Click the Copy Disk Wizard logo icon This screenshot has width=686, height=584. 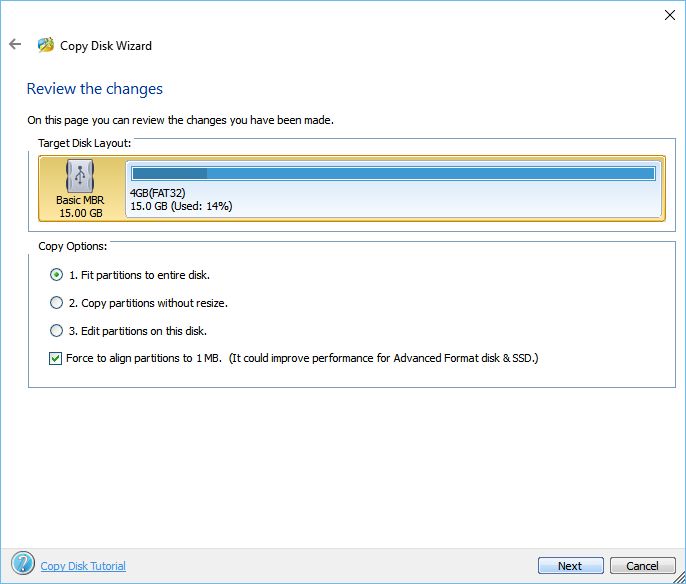click(x=46, y=45)
